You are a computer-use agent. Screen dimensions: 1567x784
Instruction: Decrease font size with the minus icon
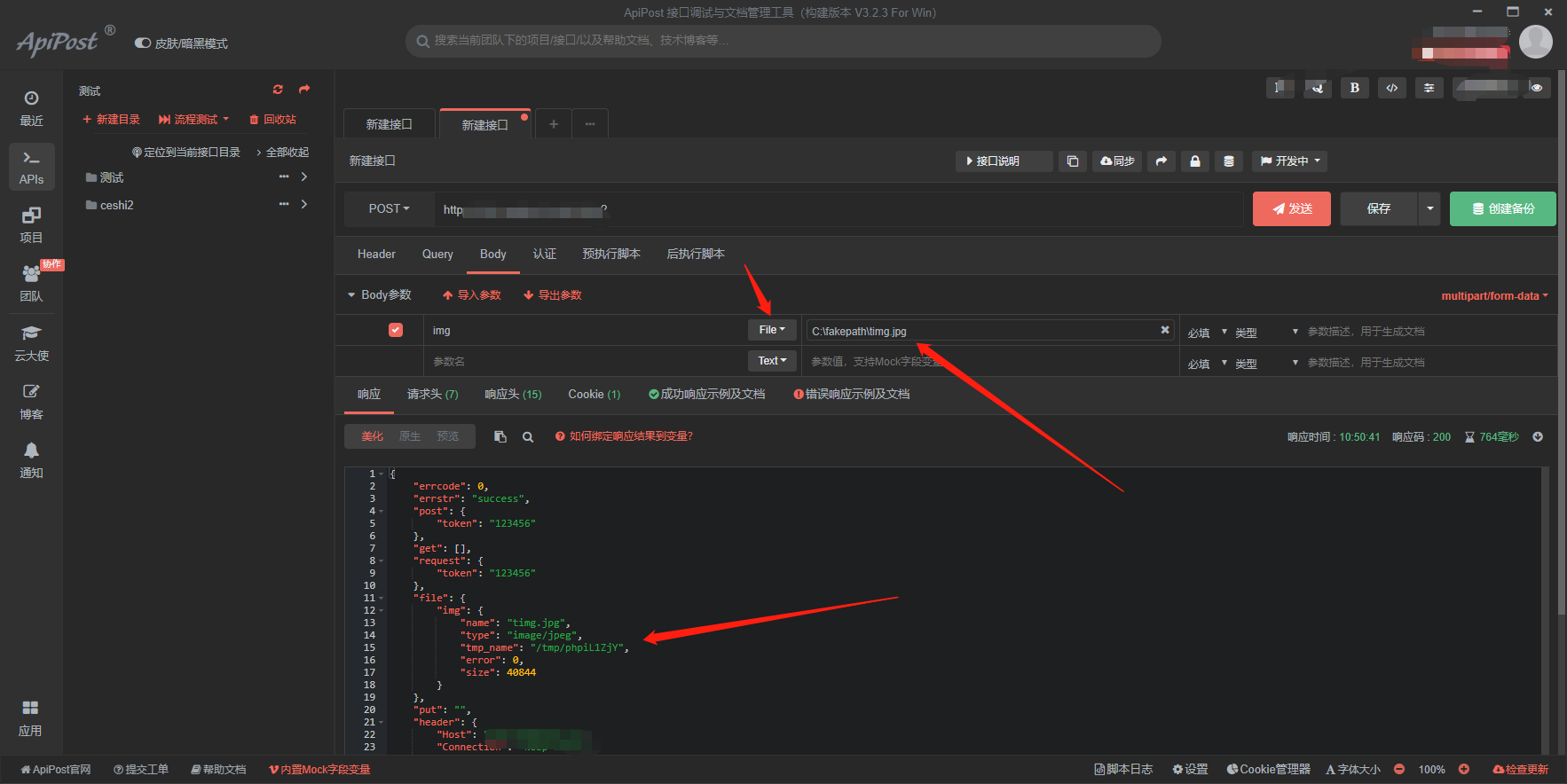coord(1399,769)
